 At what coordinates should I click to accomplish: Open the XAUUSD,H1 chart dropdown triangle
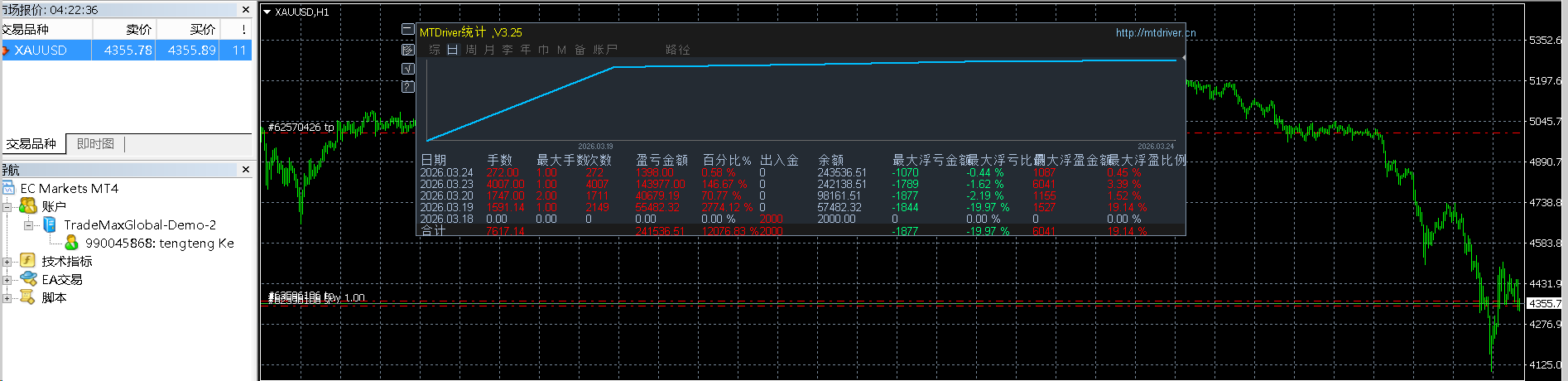click(267, 12)
